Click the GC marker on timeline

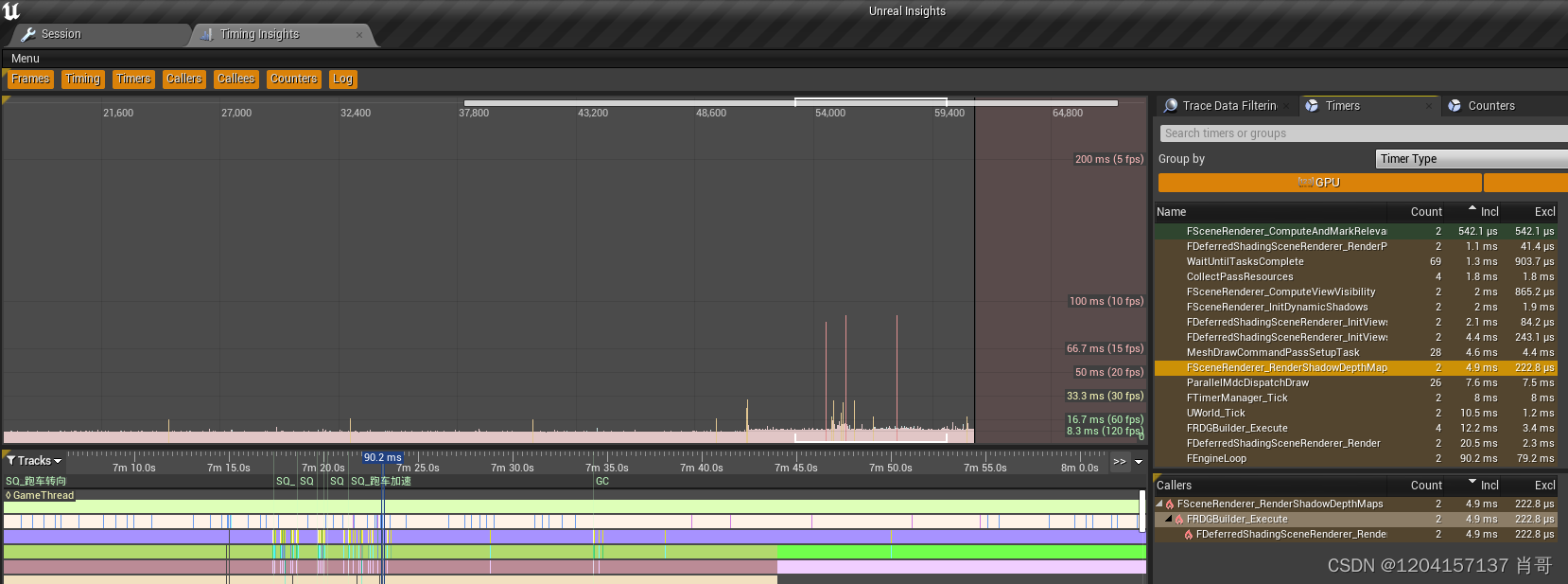click(x=602, y=481)
